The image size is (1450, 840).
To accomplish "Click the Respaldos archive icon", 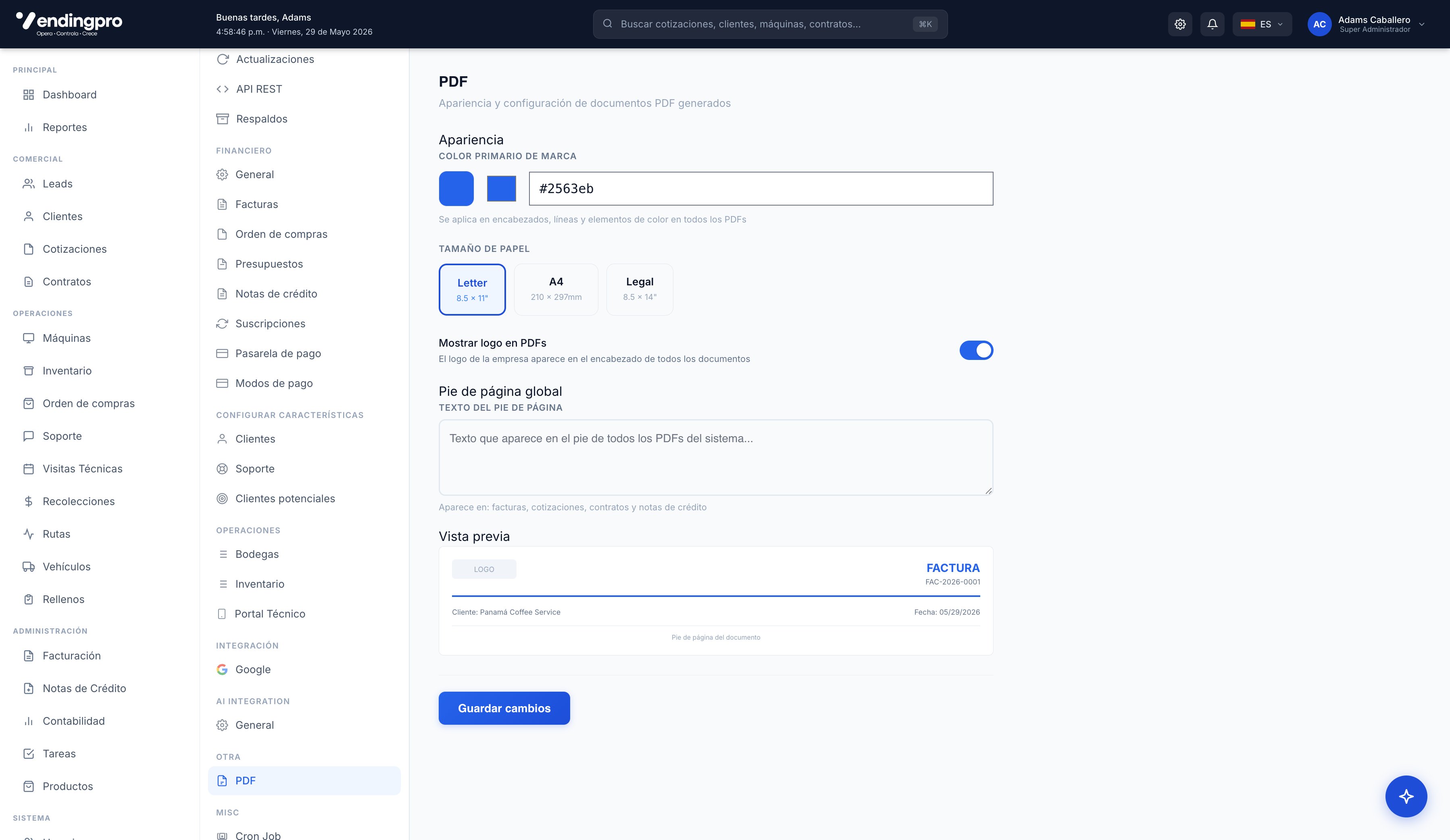I will (223, 119).
